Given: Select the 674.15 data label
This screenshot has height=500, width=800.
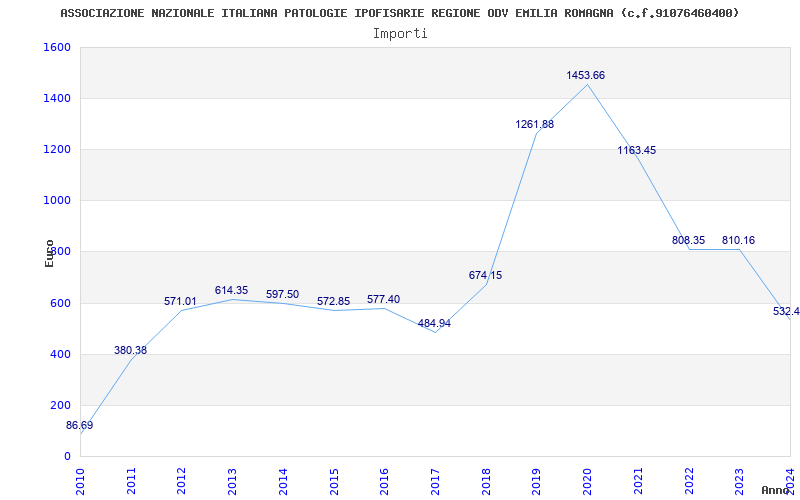Looking at the screenshot, I should [x=485, y=276].
